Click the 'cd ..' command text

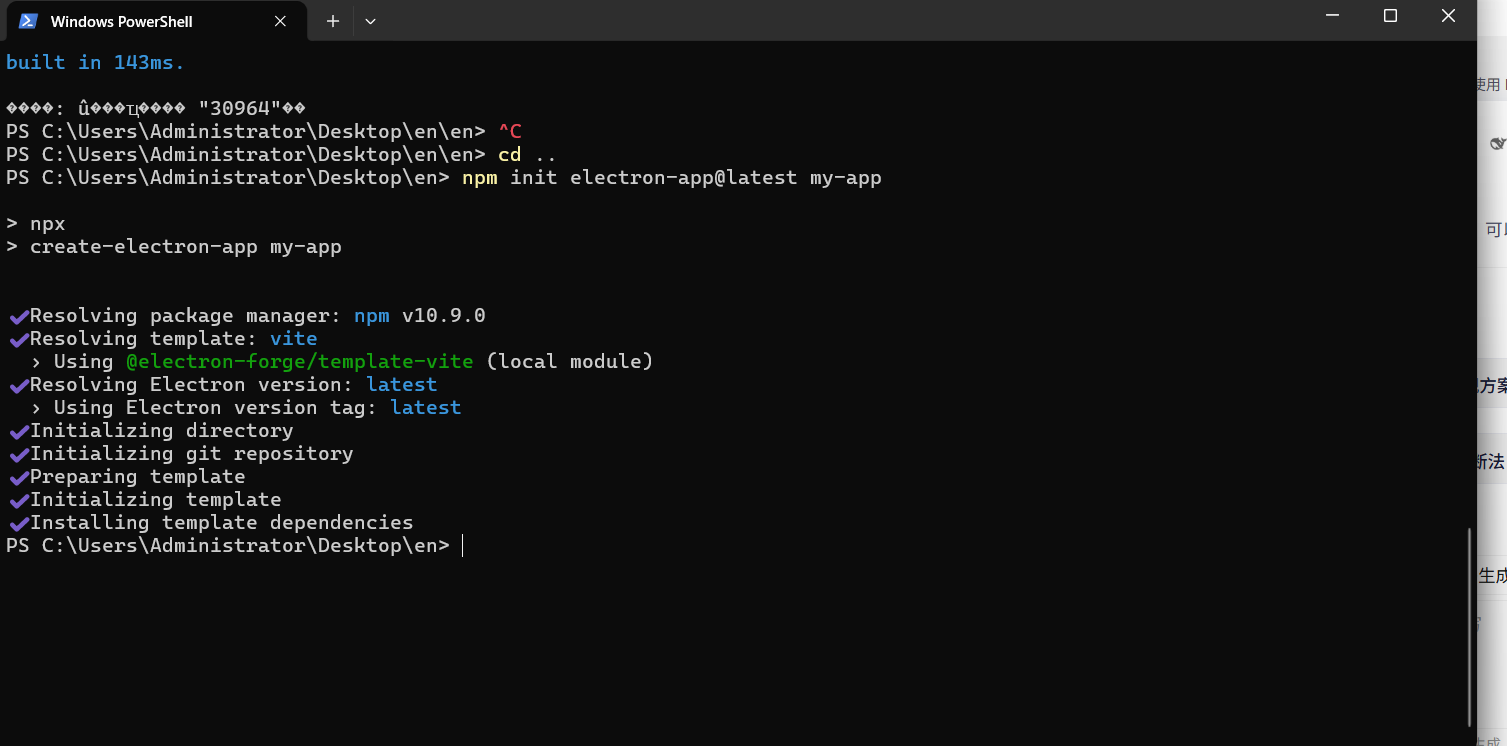point(527,154)
